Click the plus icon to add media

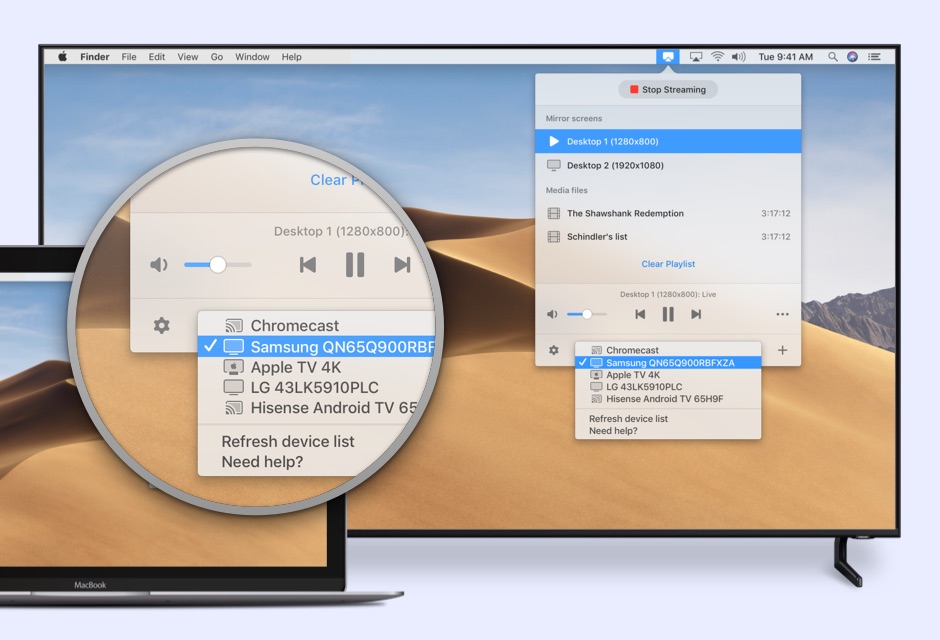[x=784, y=350]
